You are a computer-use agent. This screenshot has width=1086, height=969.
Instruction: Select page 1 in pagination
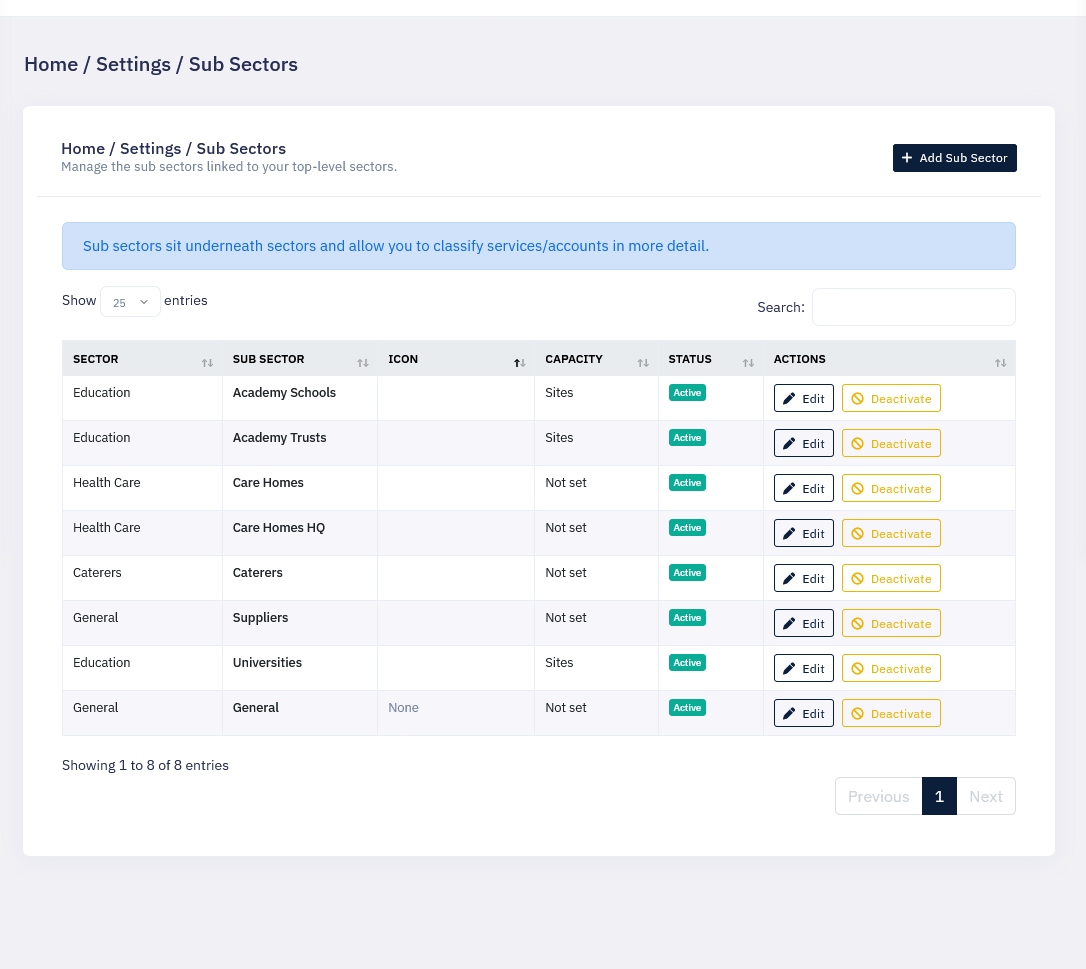coord(939,797)
